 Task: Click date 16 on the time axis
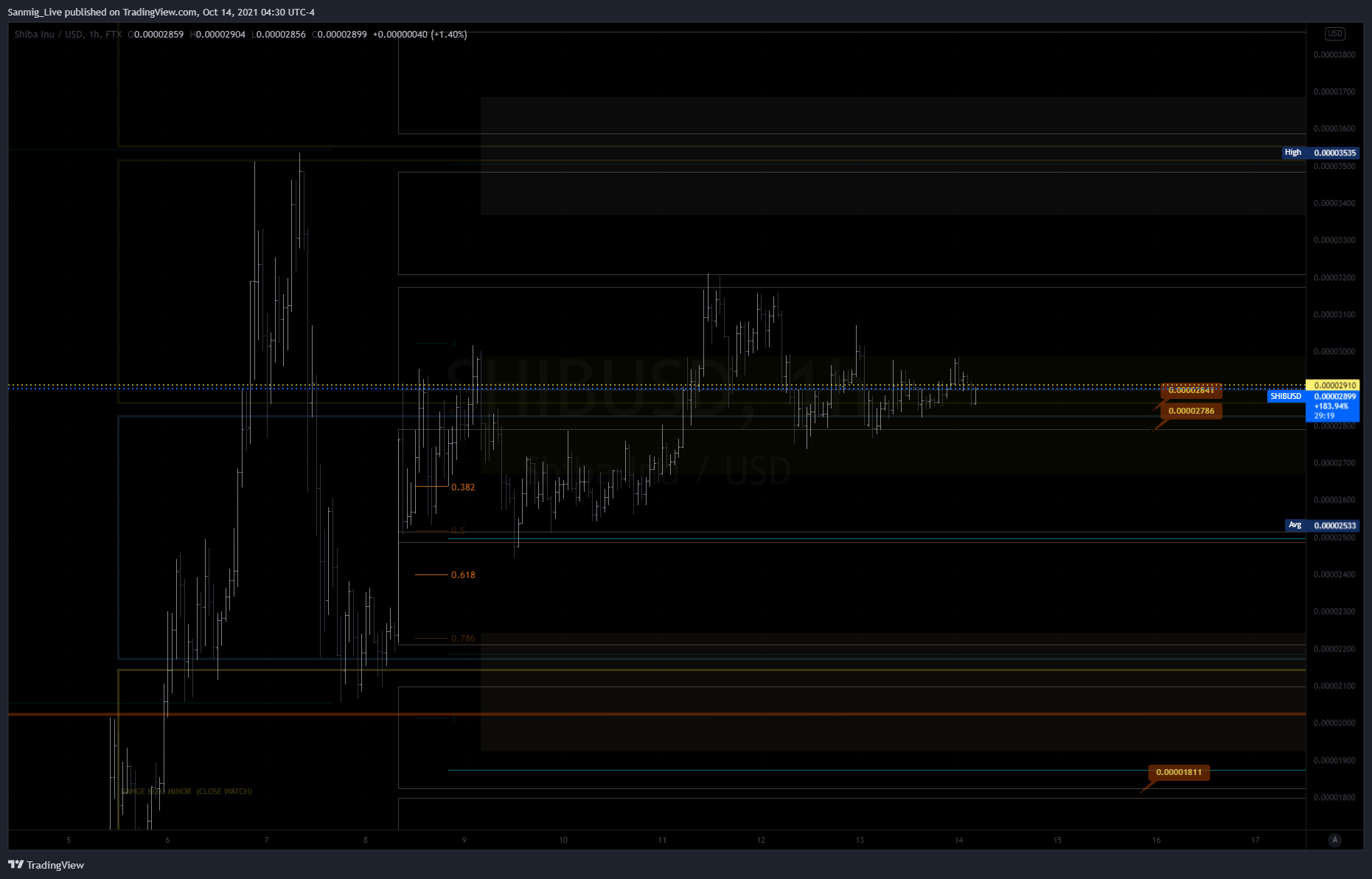coord(1156,840)
